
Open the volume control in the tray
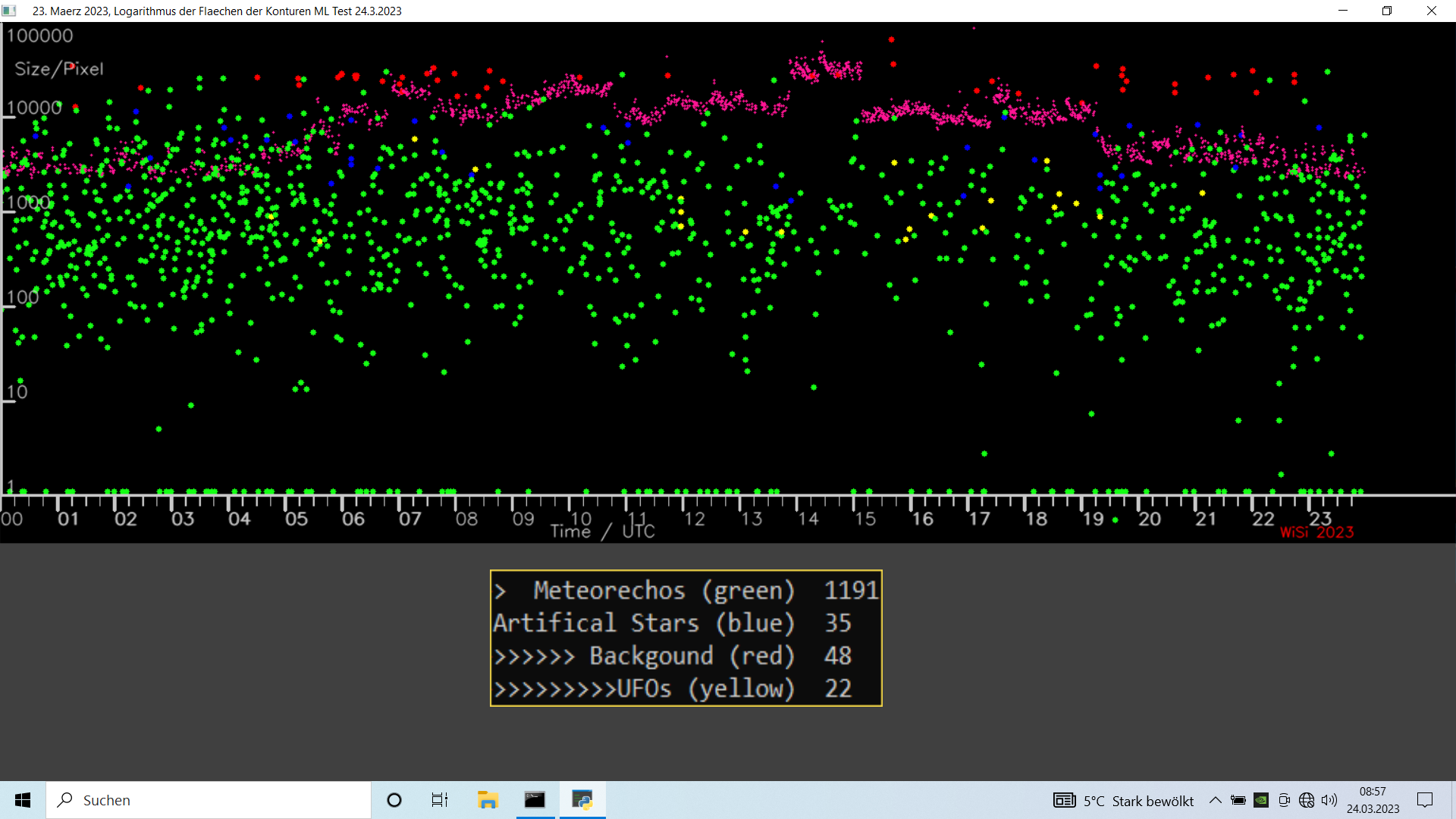coord(1329,800)
